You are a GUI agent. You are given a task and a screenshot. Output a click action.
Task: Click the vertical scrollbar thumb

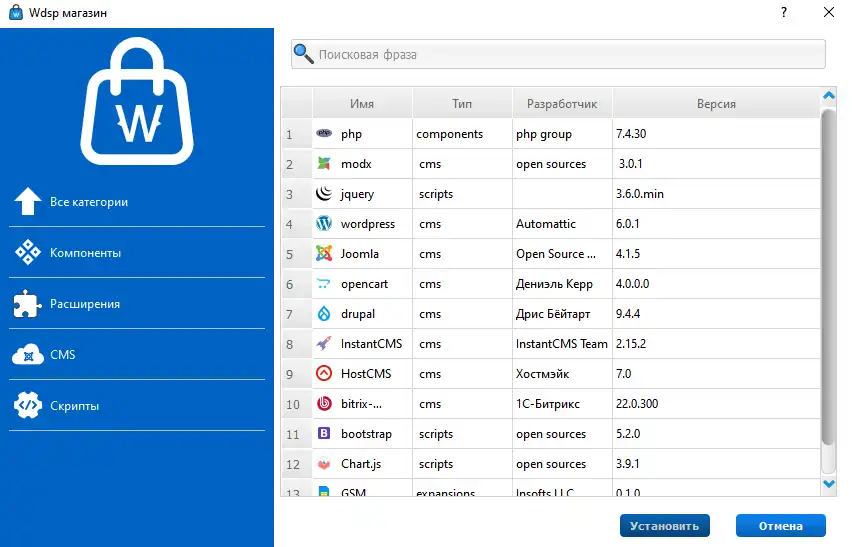pos(828,277)
